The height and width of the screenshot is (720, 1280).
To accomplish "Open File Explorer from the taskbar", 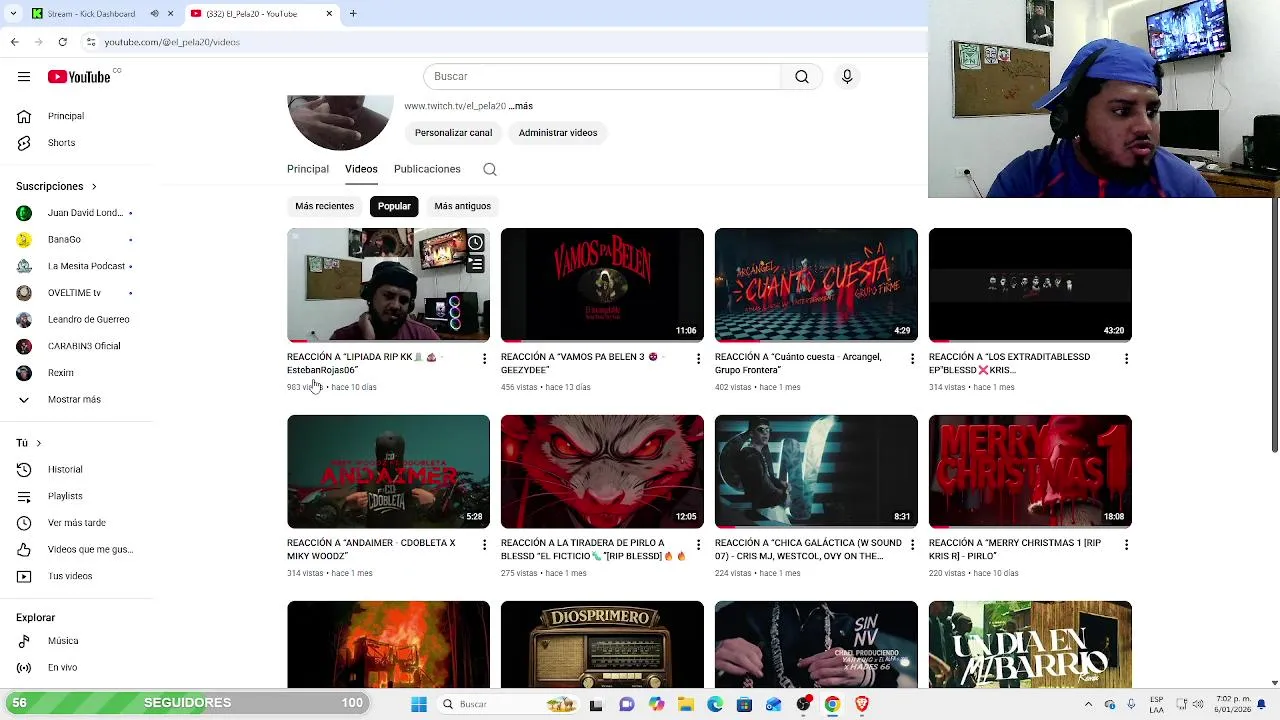I will 686,704.
